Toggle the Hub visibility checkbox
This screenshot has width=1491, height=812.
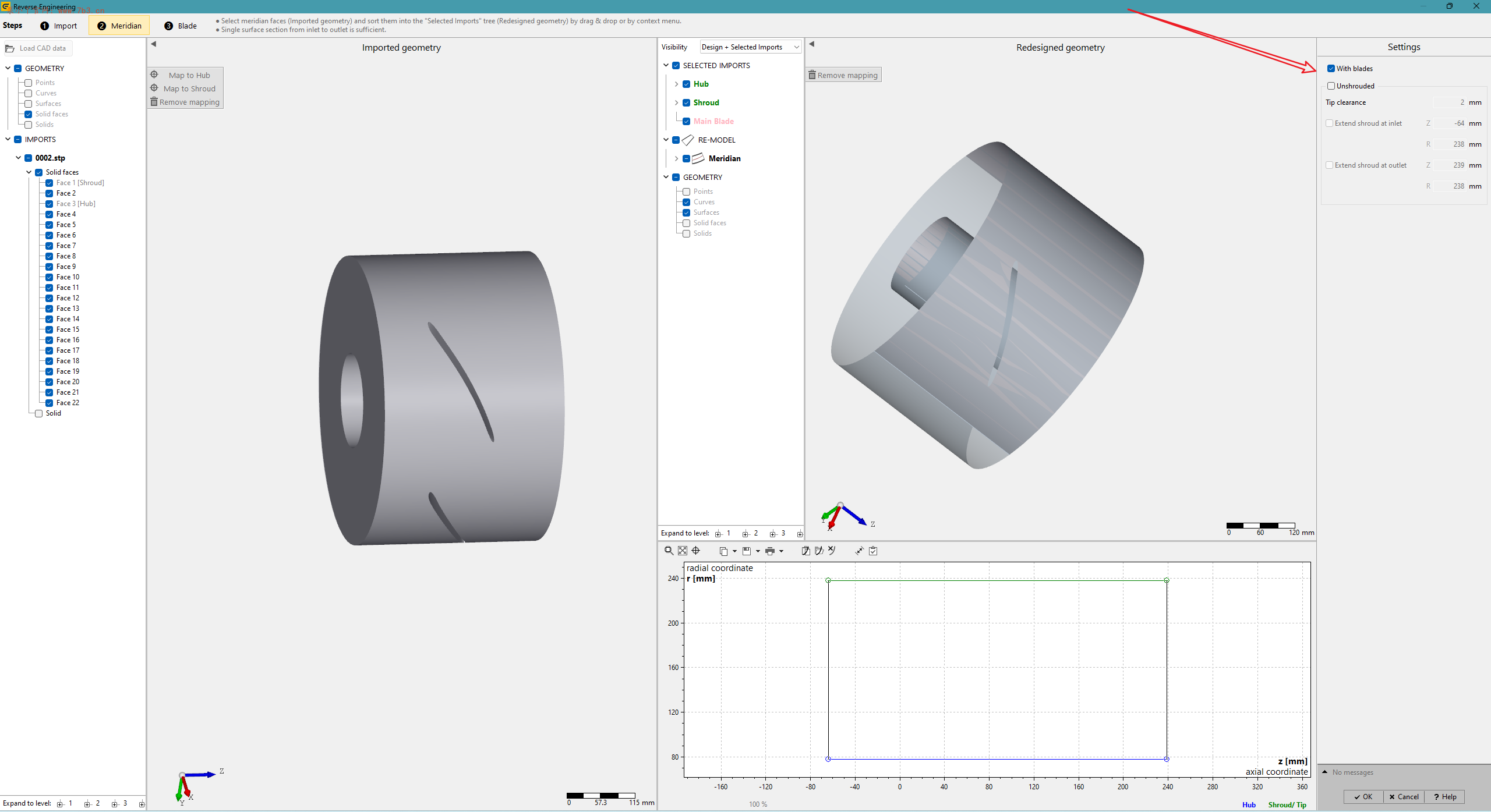click(687, 84)
